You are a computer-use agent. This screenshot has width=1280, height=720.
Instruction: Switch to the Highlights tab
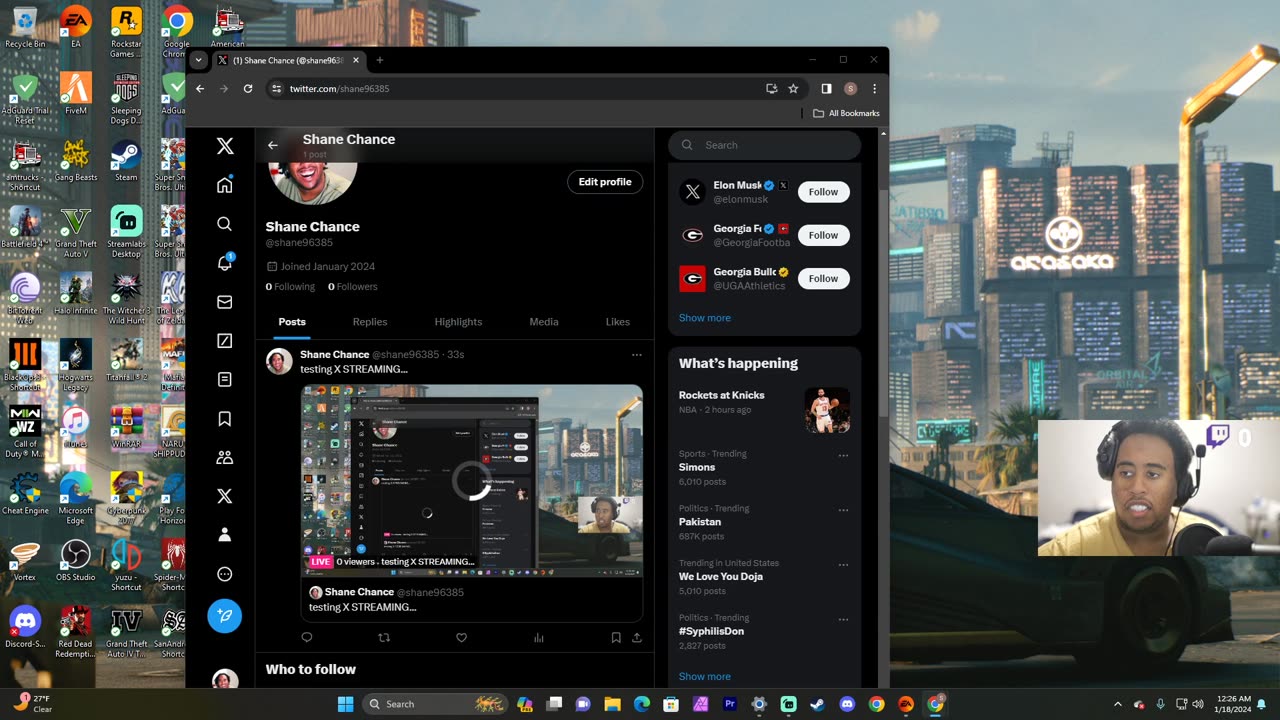458,322
